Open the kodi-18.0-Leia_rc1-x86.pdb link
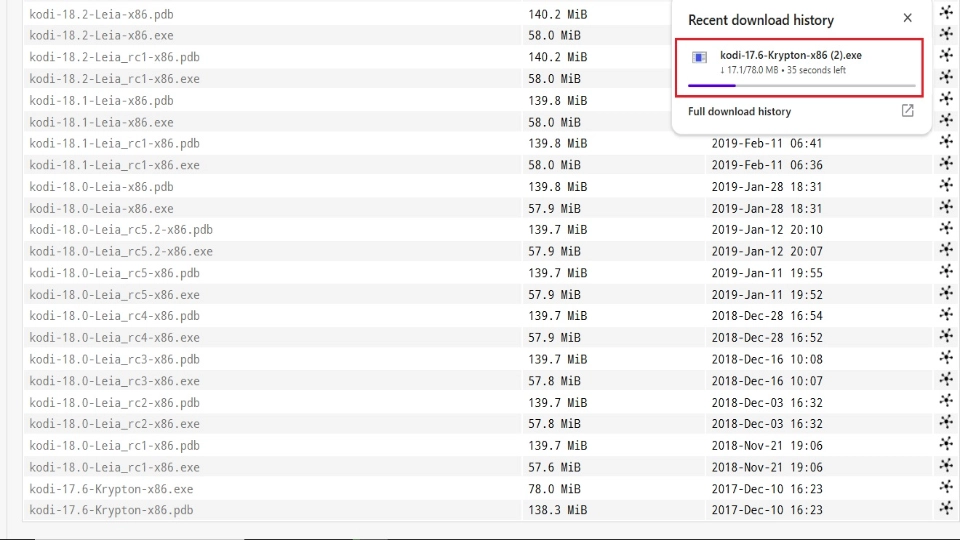Viewport: 960px width, 540px height. pos(114,446)
